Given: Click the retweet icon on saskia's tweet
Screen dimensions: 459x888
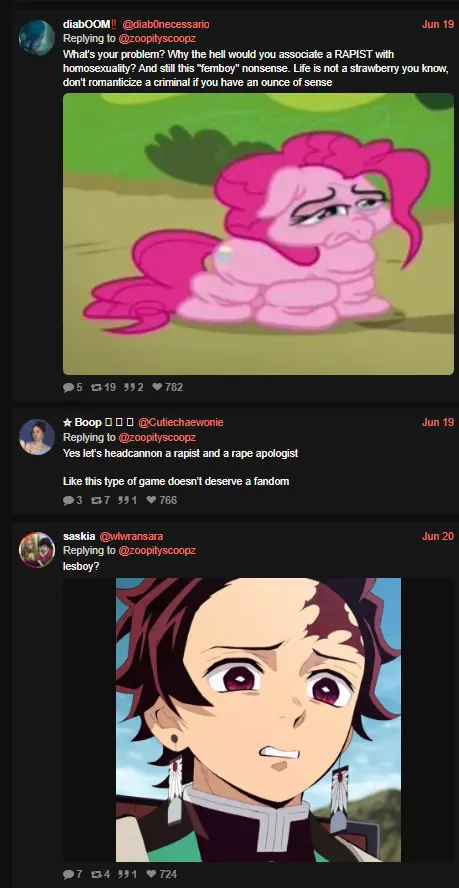Looking at the screenshot, I should [96, 874].
